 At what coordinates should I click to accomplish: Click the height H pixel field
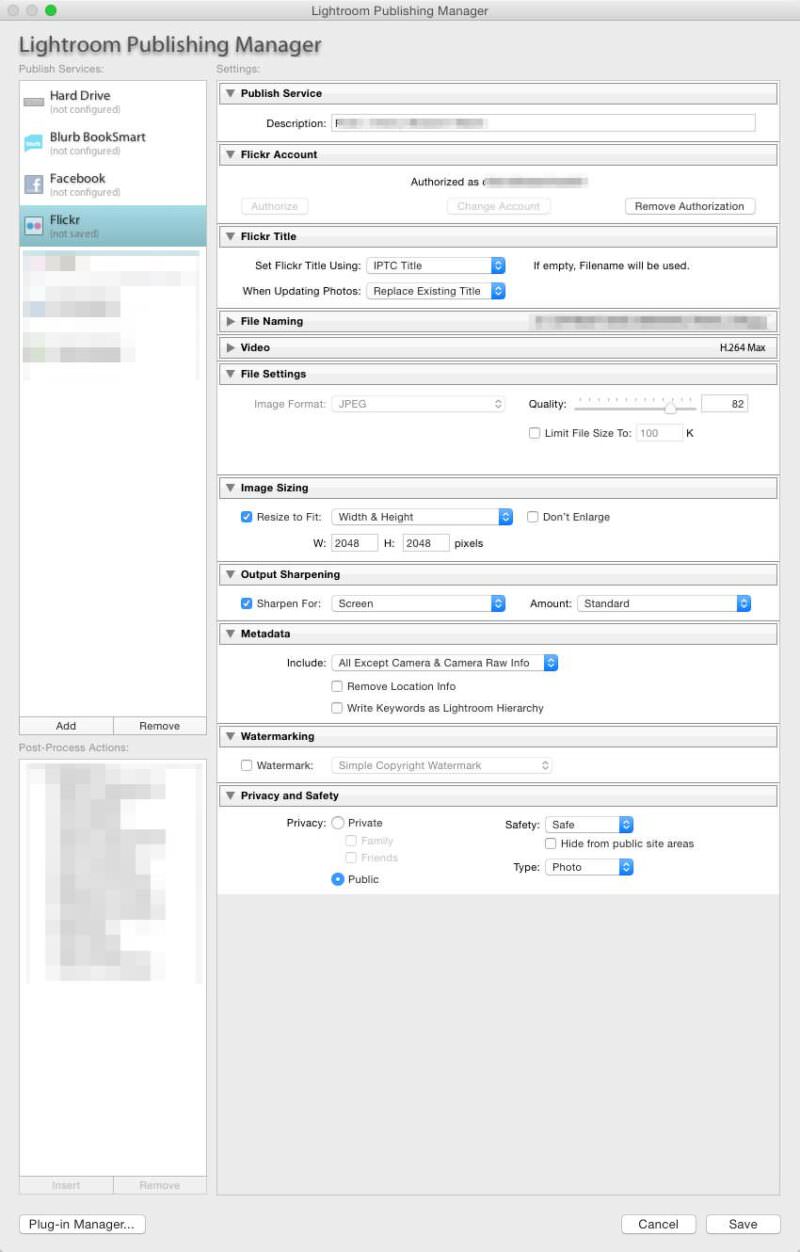point(426,543)
